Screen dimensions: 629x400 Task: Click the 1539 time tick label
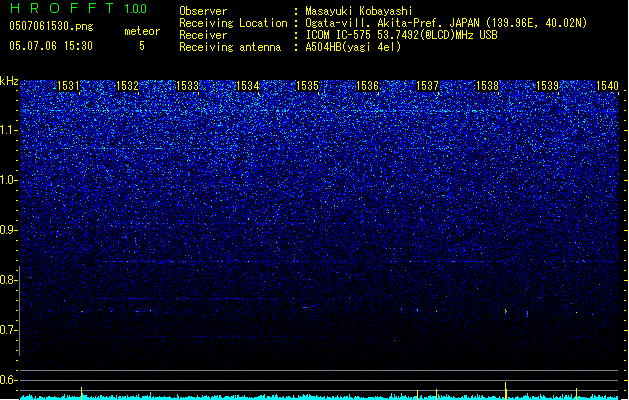pos(548,86)
